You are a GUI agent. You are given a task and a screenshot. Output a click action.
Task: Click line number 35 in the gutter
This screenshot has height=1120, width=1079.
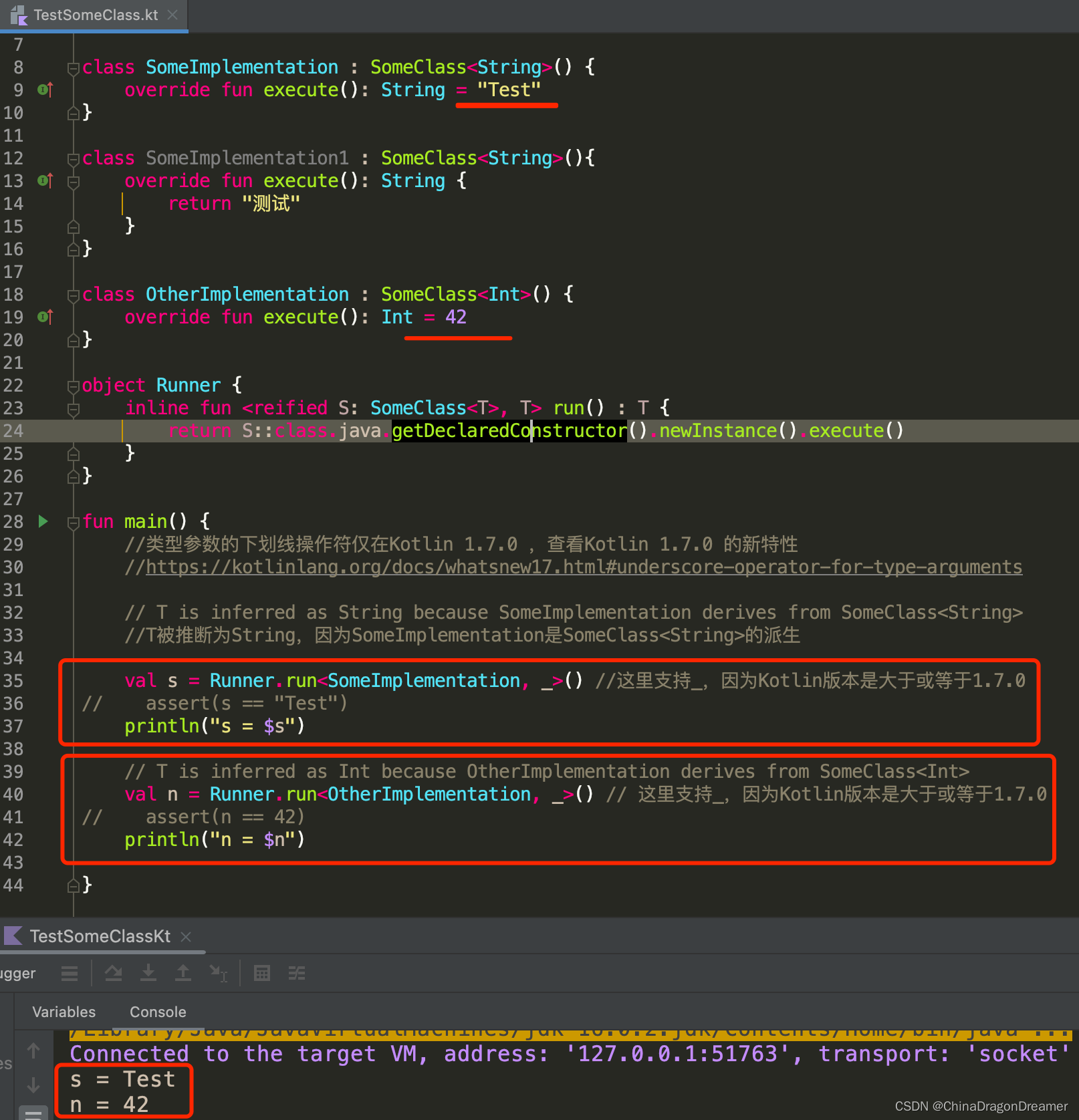point(13,680)
